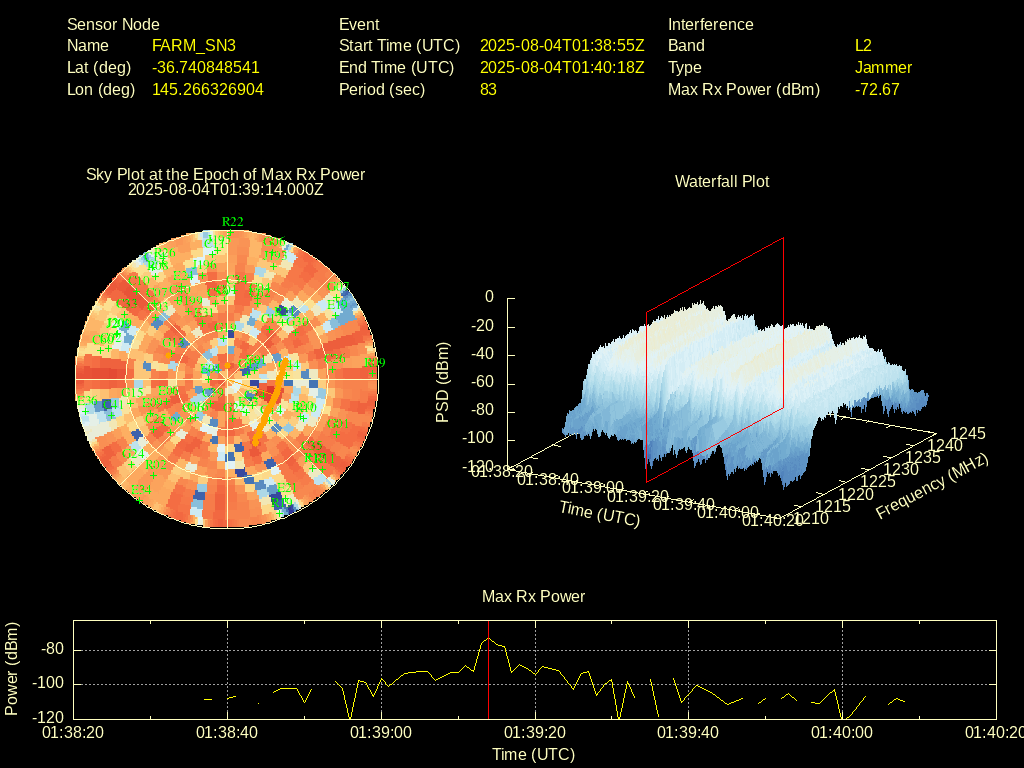Click the Frequency (MHz) axis label

click(931, 487)
